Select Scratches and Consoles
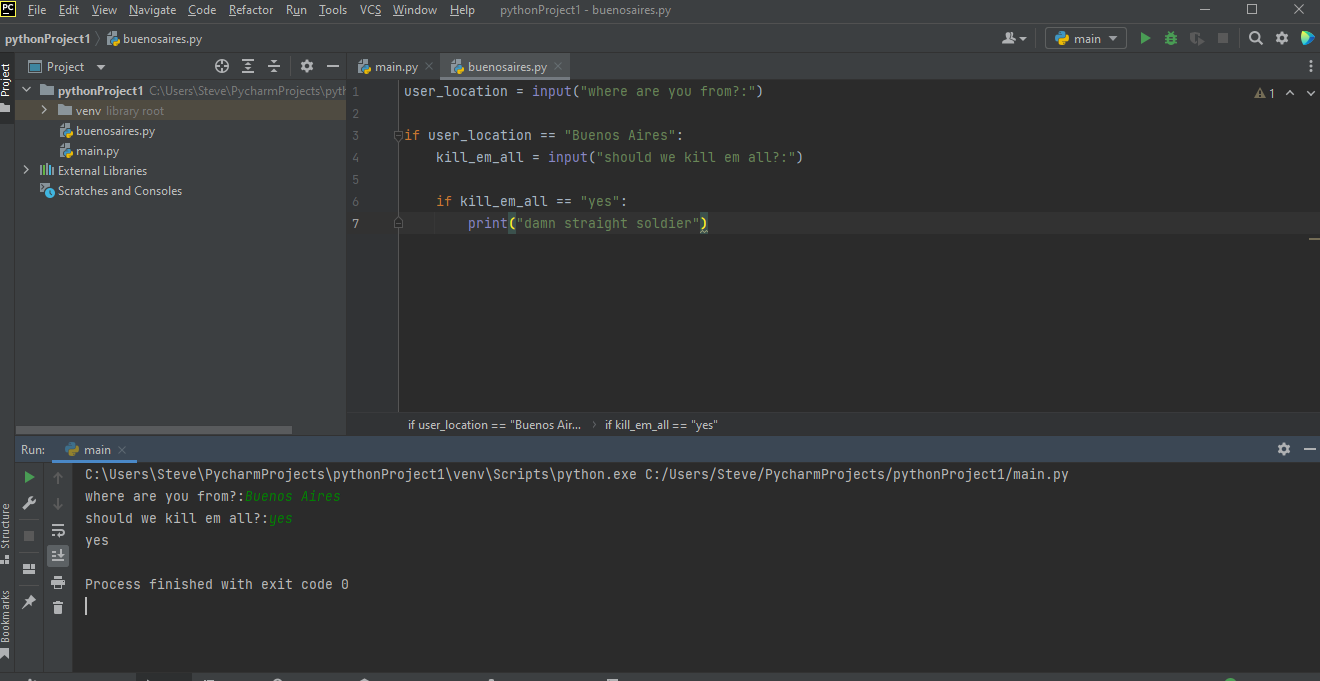This screenshot has width=1320, height=681. tap(120, 191)
